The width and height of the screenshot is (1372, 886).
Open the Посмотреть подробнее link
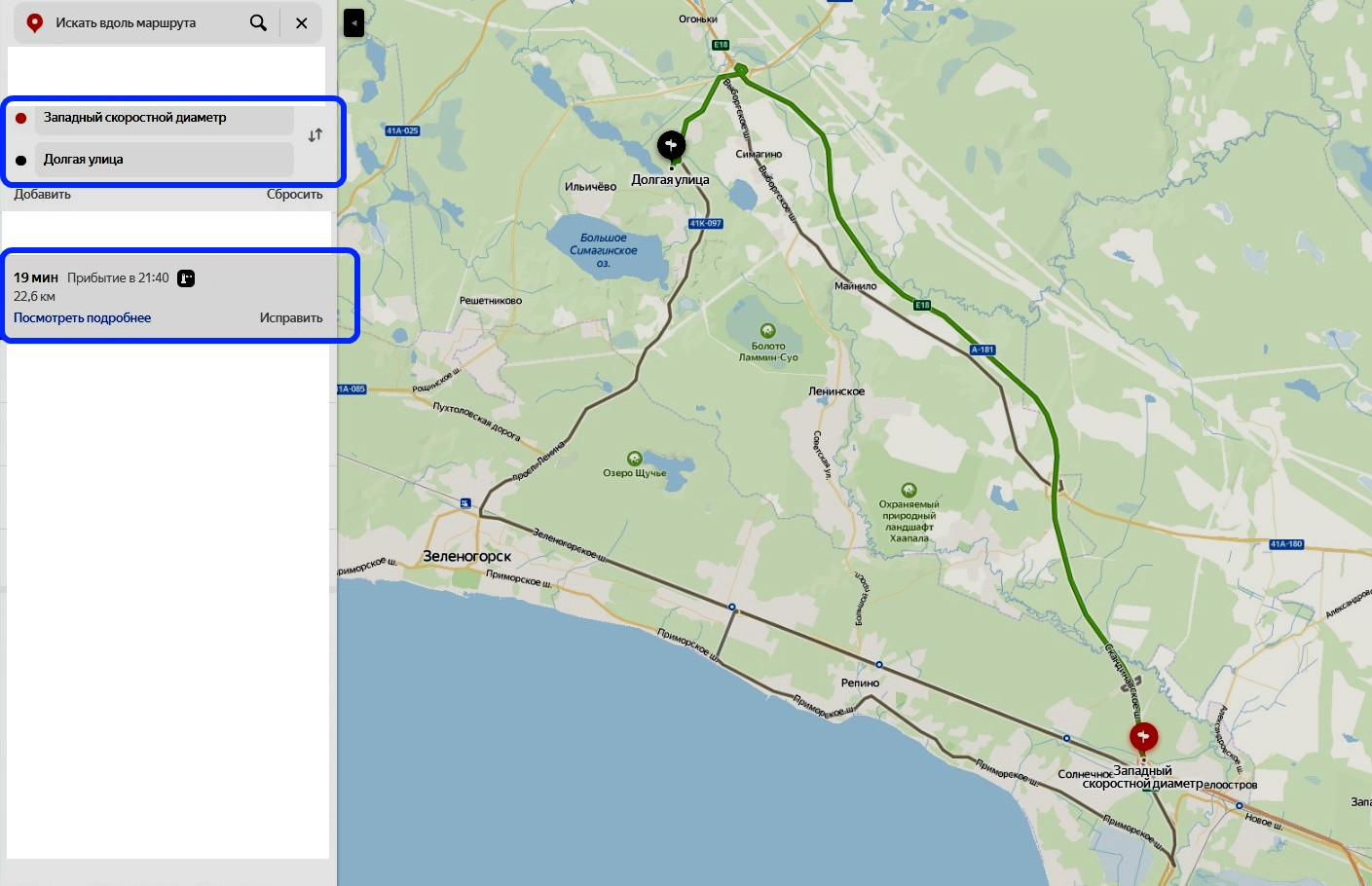click(82, 318)
